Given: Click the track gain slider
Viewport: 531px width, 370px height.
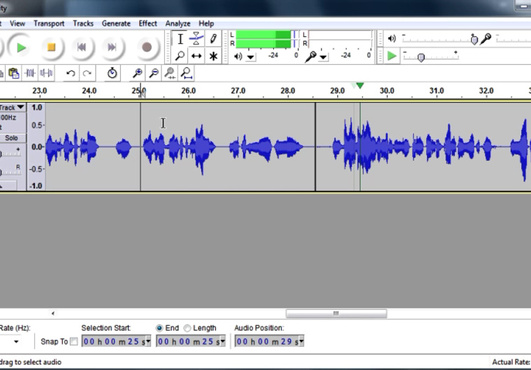Looking at the screenshot, I should tap(10, 153).
